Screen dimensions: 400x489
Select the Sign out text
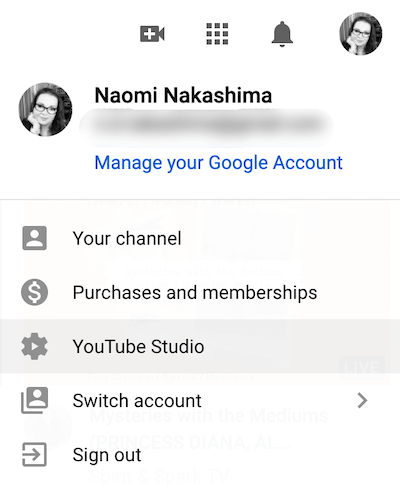coord(107,455)
